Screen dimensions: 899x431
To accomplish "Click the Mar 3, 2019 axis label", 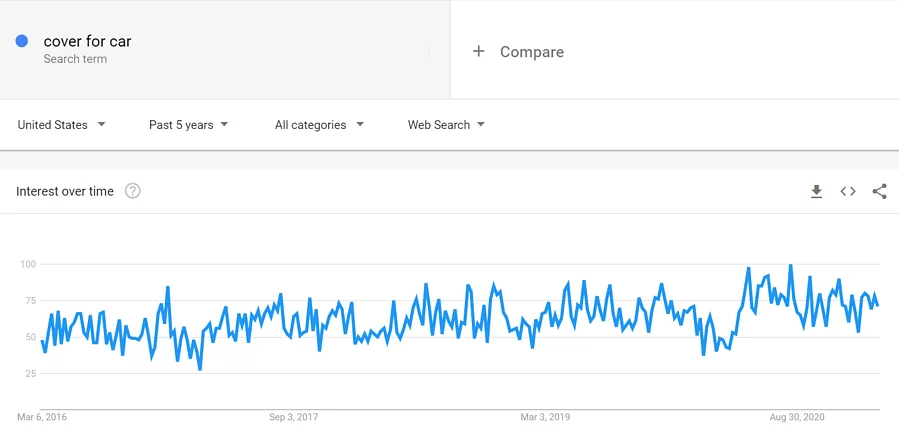I will (545, 417).
